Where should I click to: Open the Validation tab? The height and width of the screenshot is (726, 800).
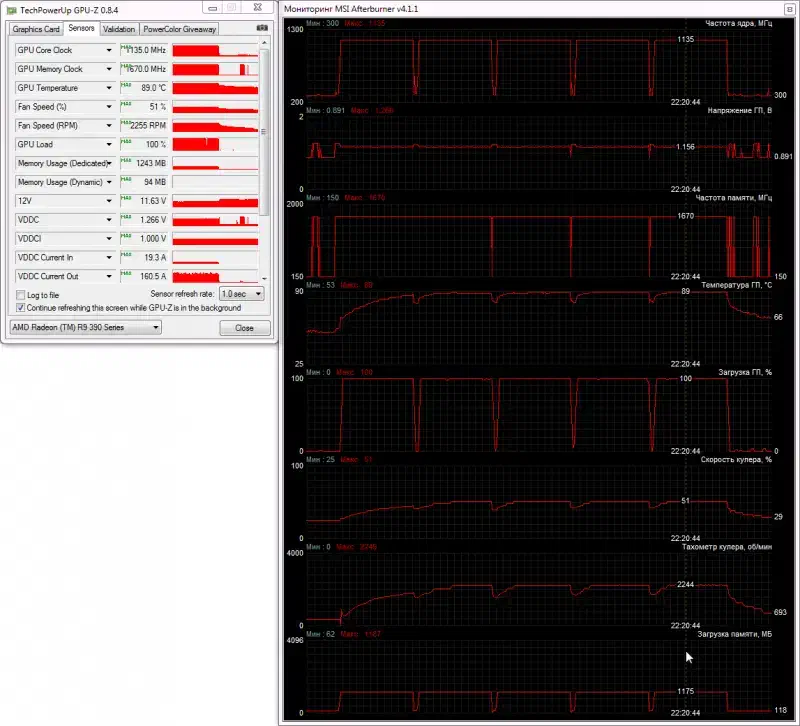point(119,29)
